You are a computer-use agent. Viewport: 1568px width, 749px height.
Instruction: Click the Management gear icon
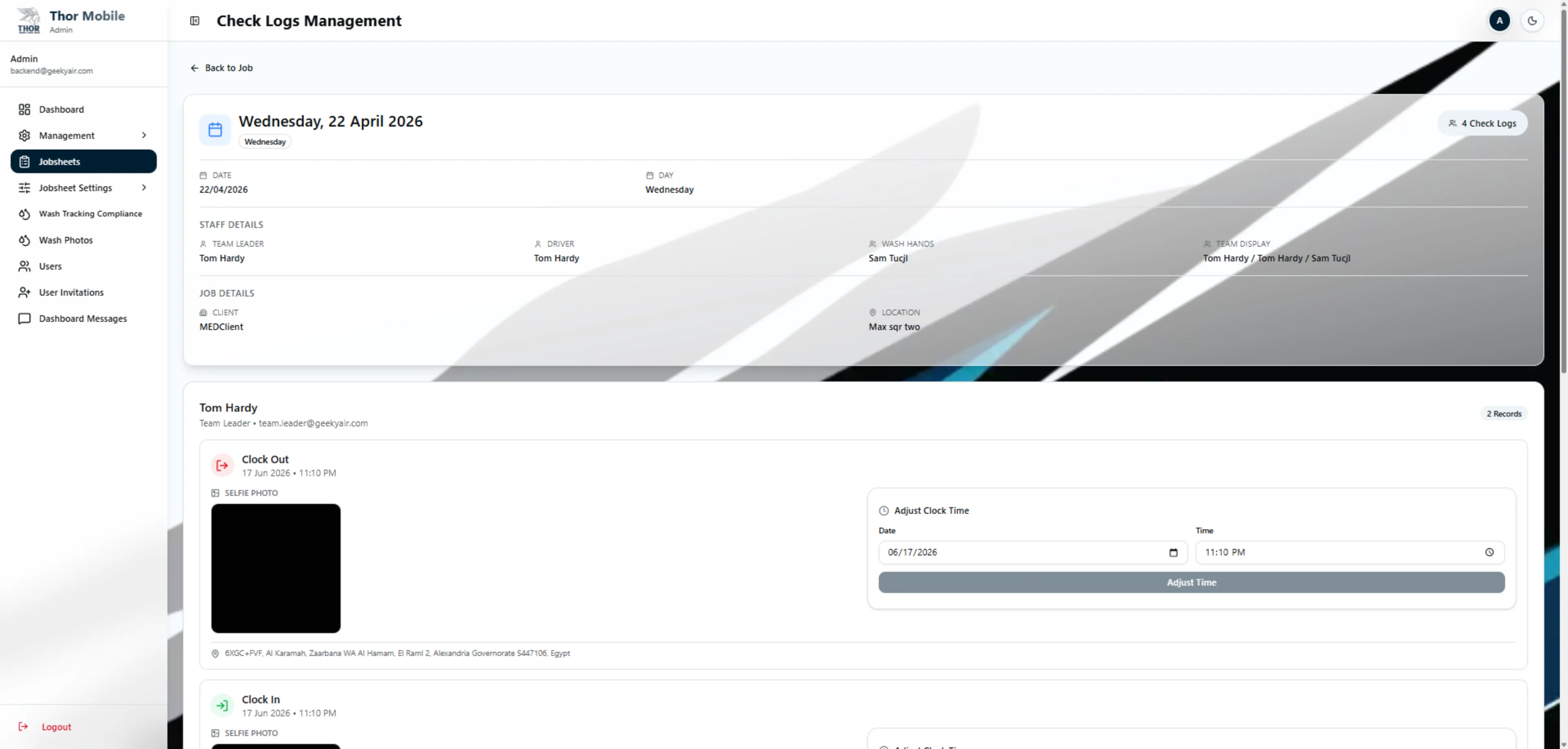24,135
